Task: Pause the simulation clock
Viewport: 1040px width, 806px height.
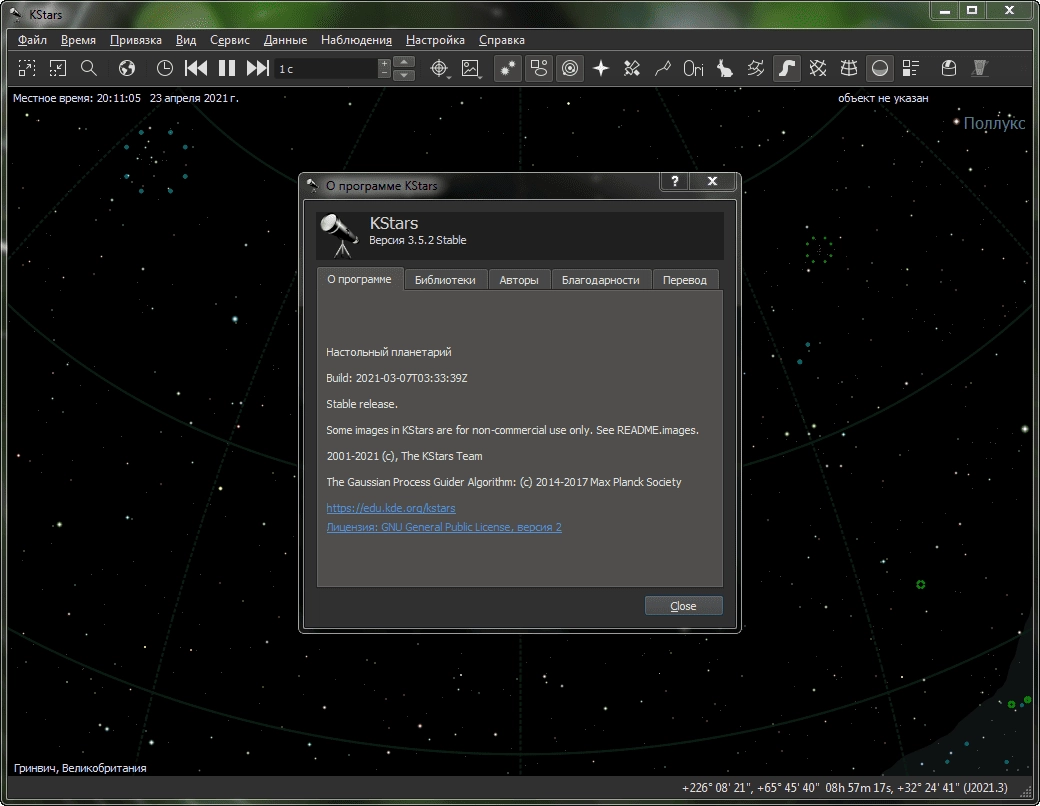Action: click(227, 68)
